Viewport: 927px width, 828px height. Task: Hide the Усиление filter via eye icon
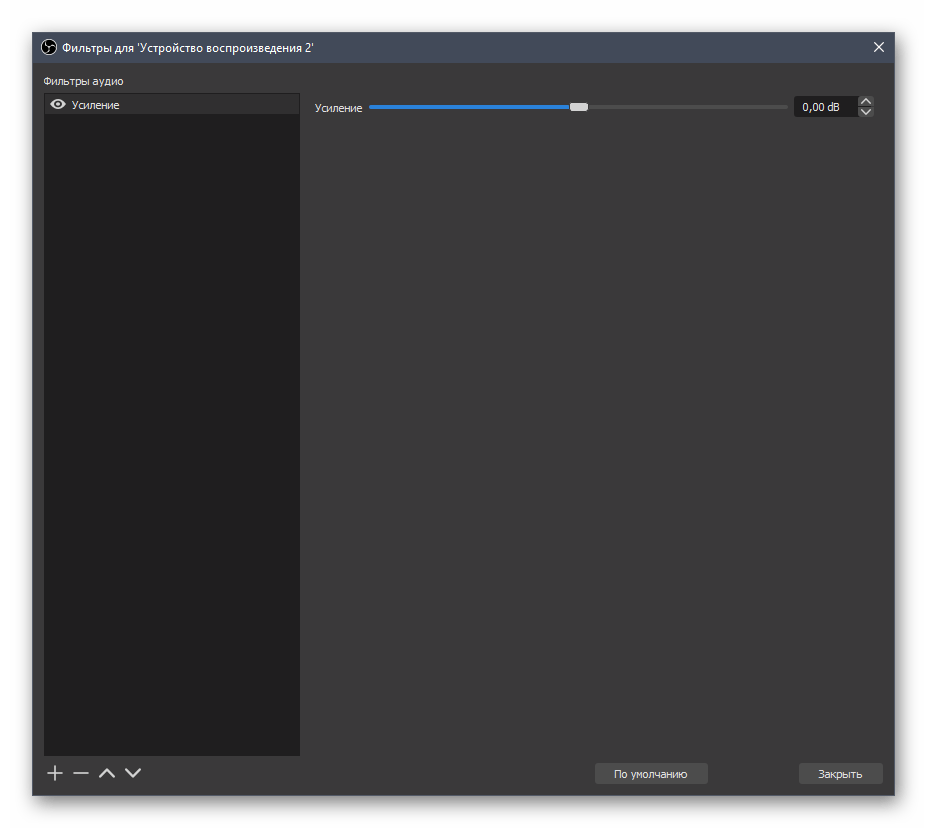pyautogui.click(x=58, y=105)
